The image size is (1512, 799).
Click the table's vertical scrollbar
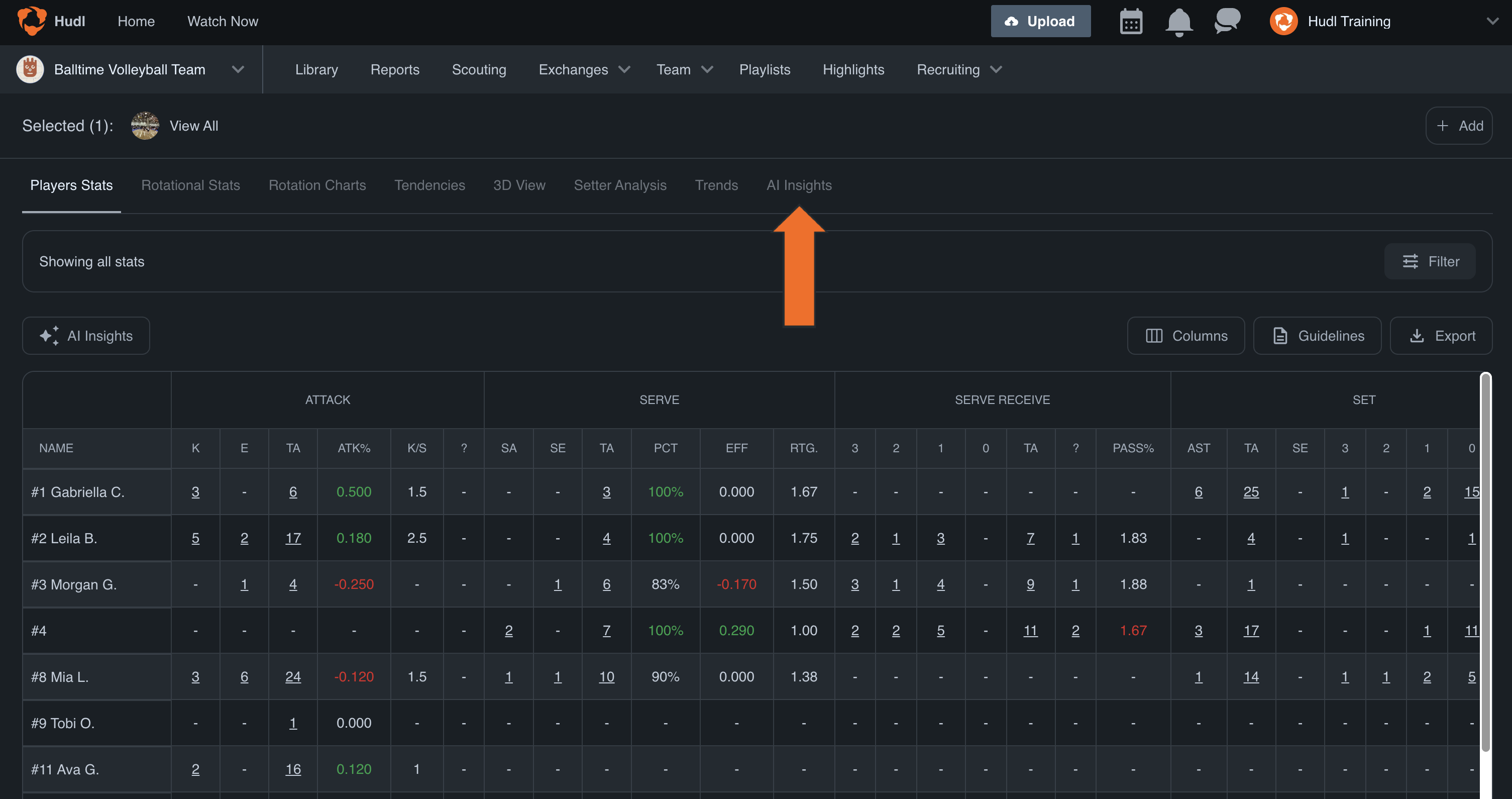[1485, 562]
